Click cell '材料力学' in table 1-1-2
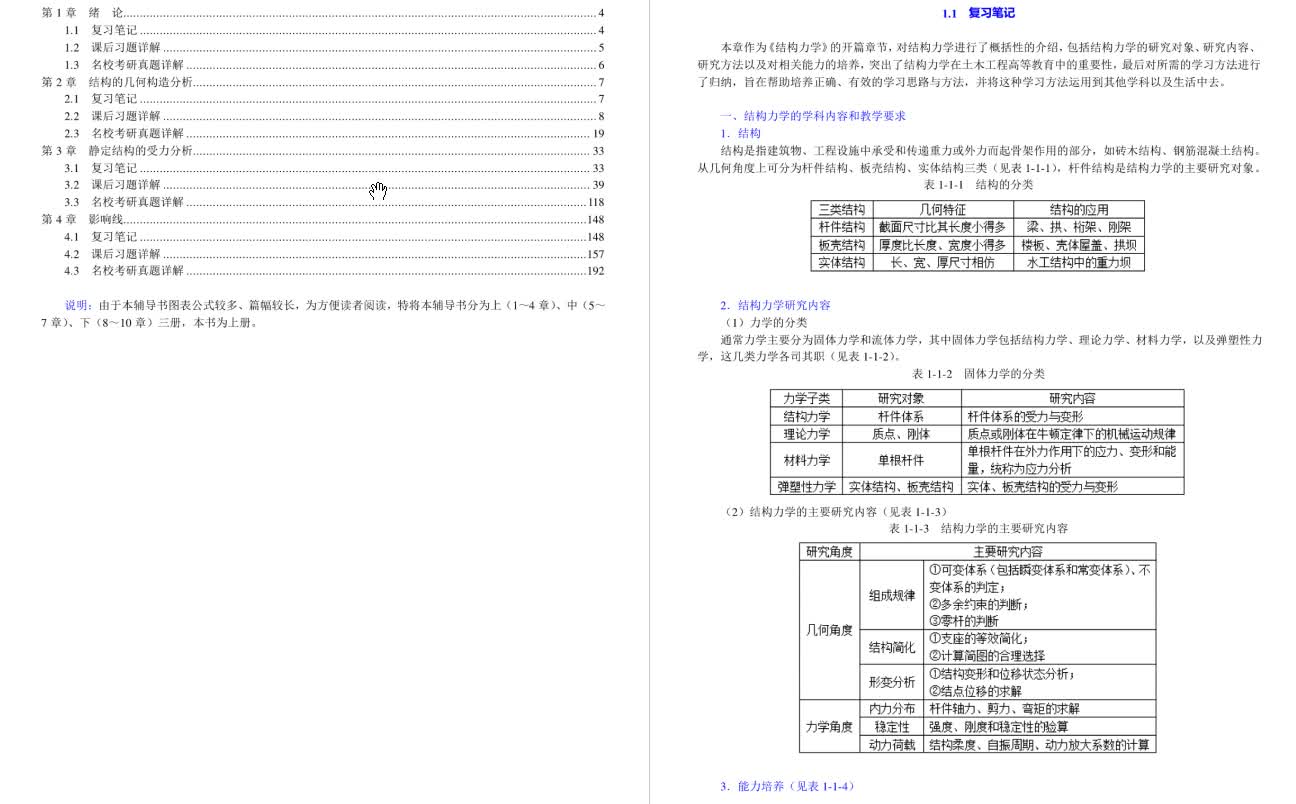The height and width of the screenshot is (804, 1296). [x=806, y=460]
